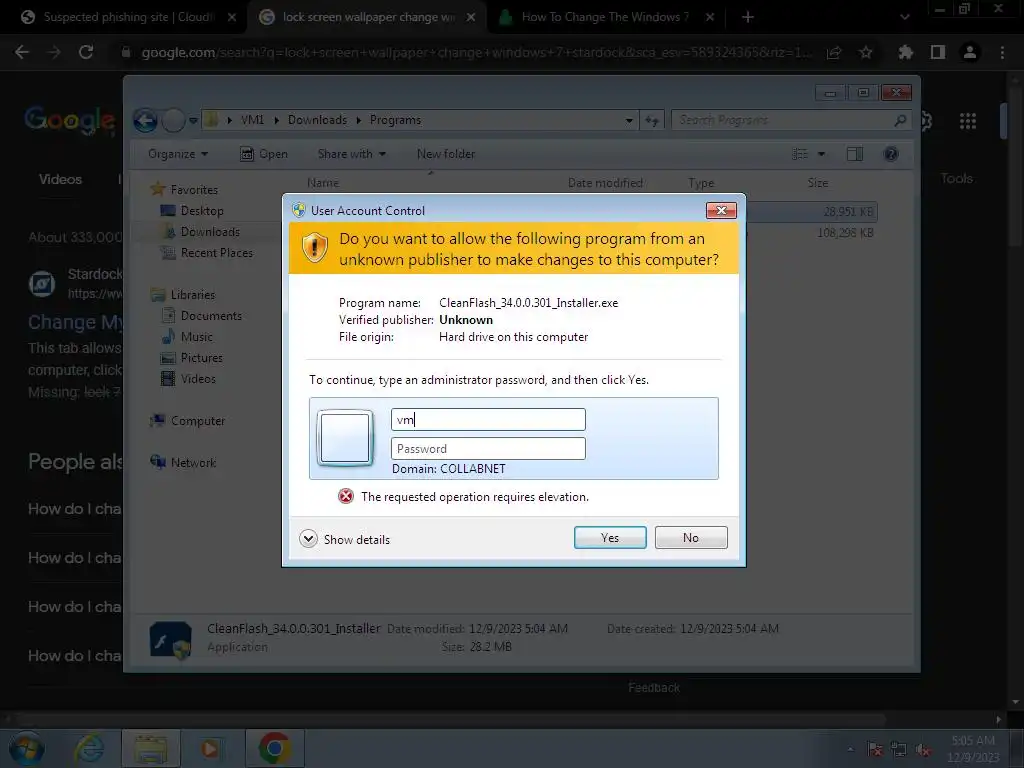Open a new Chrome tab
Viewport: 1024px width, 768px height.
click(x=748, y=17)
